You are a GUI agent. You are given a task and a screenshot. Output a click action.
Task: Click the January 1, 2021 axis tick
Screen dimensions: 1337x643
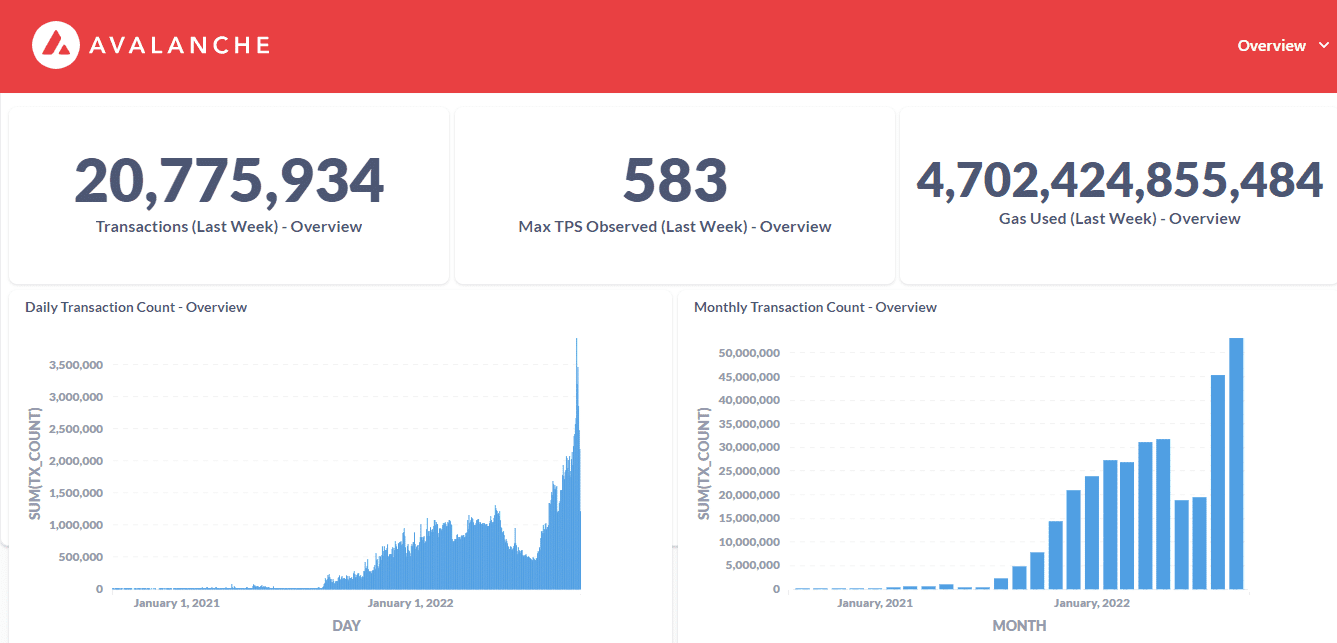[176, 603]
